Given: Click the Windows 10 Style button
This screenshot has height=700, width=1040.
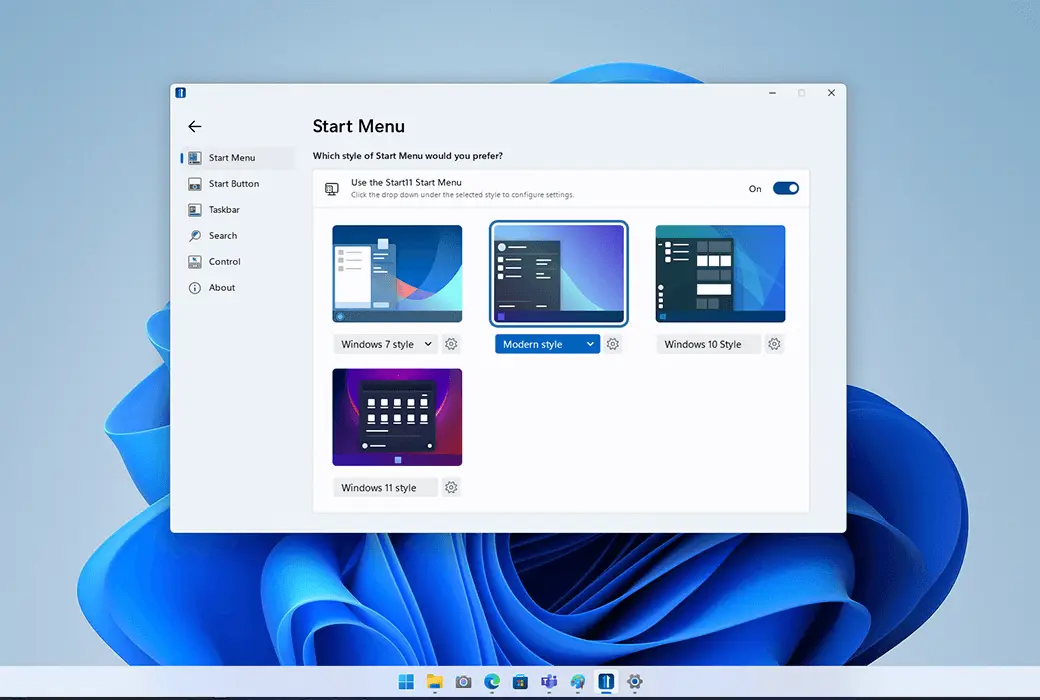Looking at the screenshot, I should tap(708, 344).
